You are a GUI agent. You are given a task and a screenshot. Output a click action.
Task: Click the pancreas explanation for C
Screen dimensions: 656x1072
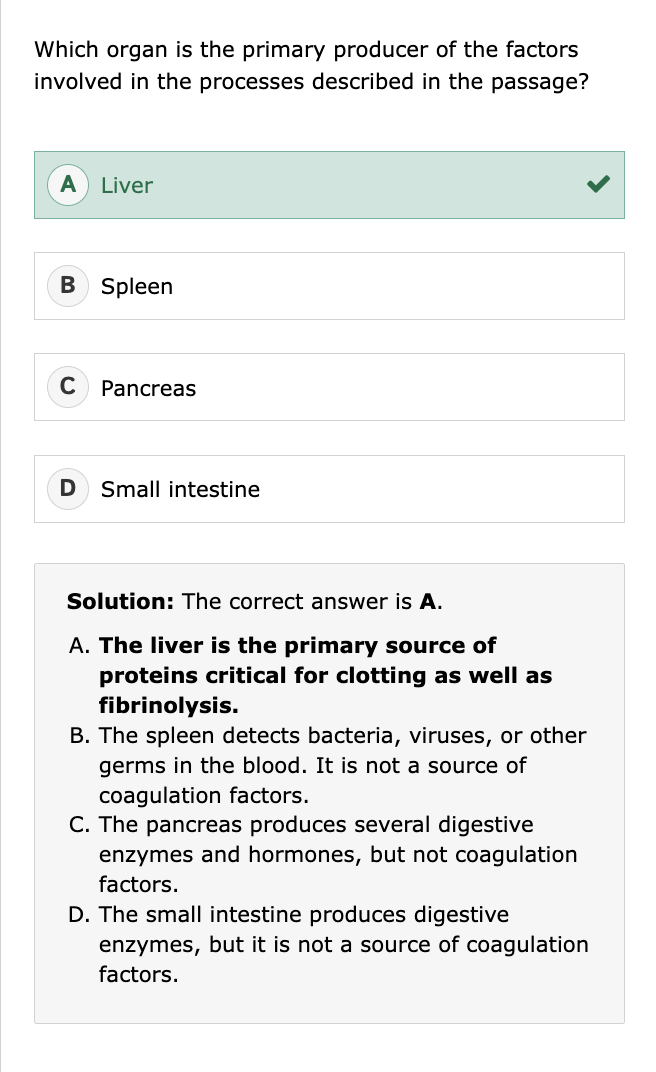[x=338, y=854]
